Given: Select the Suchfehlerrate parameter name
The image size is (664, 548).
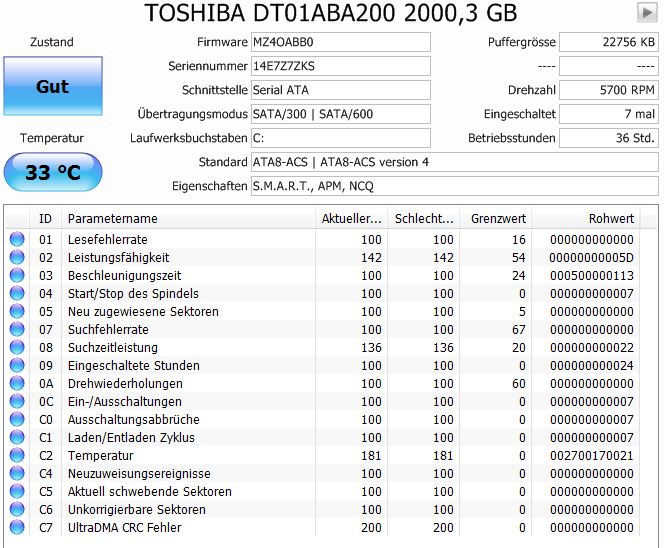Looking at the screenshot, I should point(108,329).
